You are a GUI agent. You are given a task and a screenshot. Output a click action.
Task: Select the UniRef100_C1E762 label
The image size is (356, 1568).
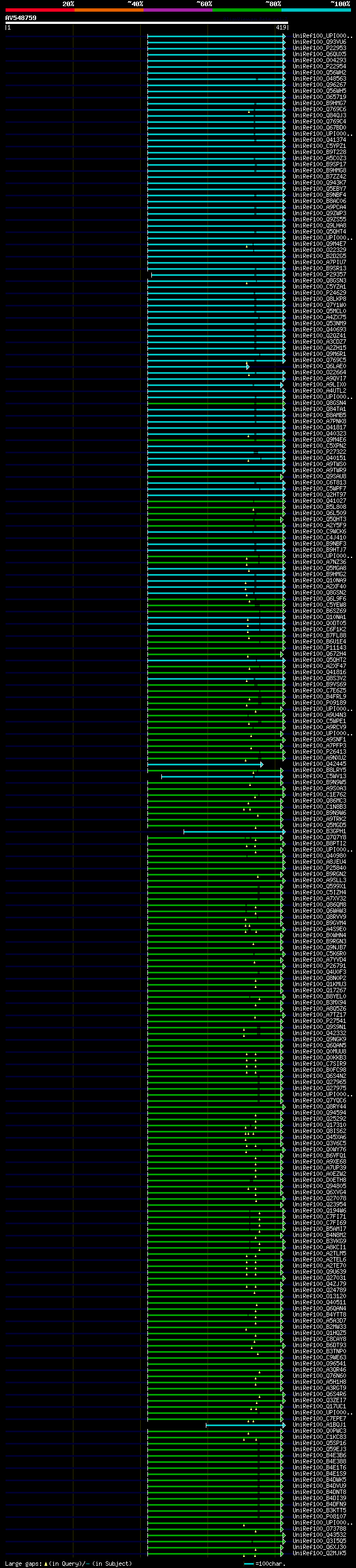click(x=319, y=794)
